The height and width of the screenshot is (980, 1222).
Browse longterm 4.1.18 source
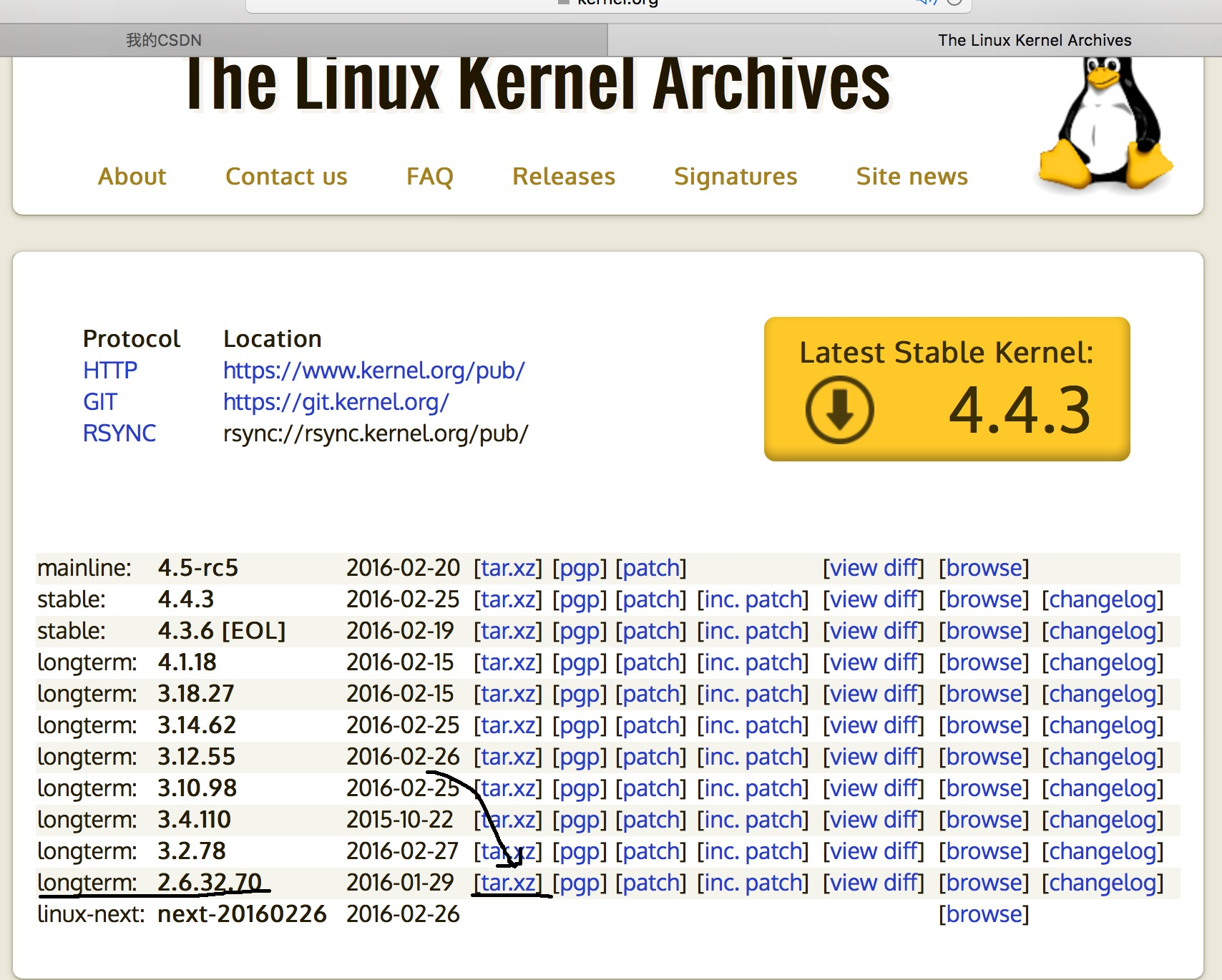point(984,662)
